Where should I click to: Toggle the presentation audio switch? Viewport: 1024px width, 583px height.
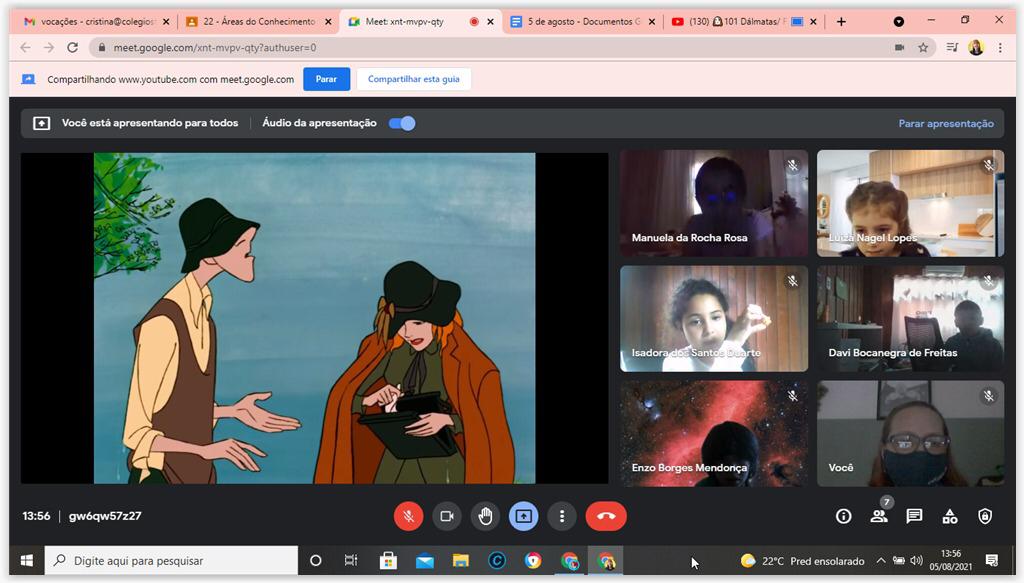[402, 123]
